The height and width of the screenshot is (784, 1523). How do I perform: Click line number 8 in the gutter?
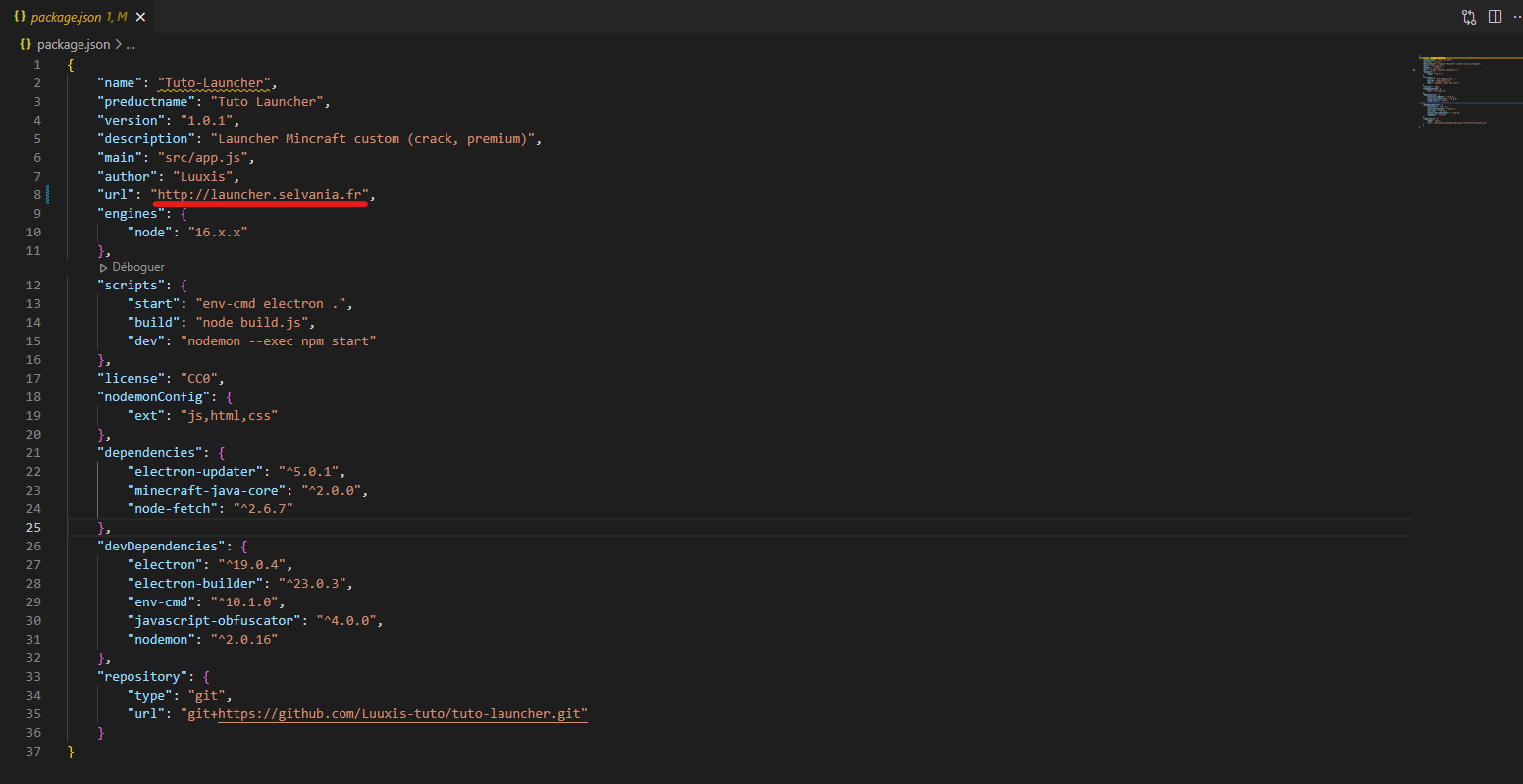(x=37, y=195)
